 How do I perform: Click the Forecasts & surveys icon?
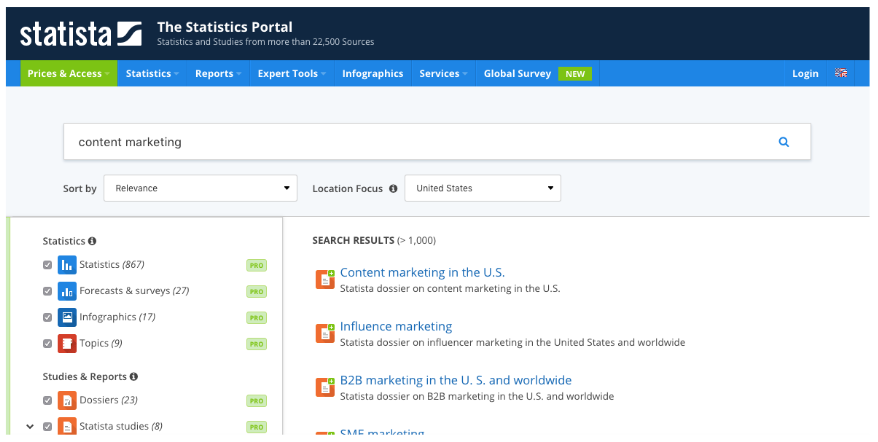point(67,291)
